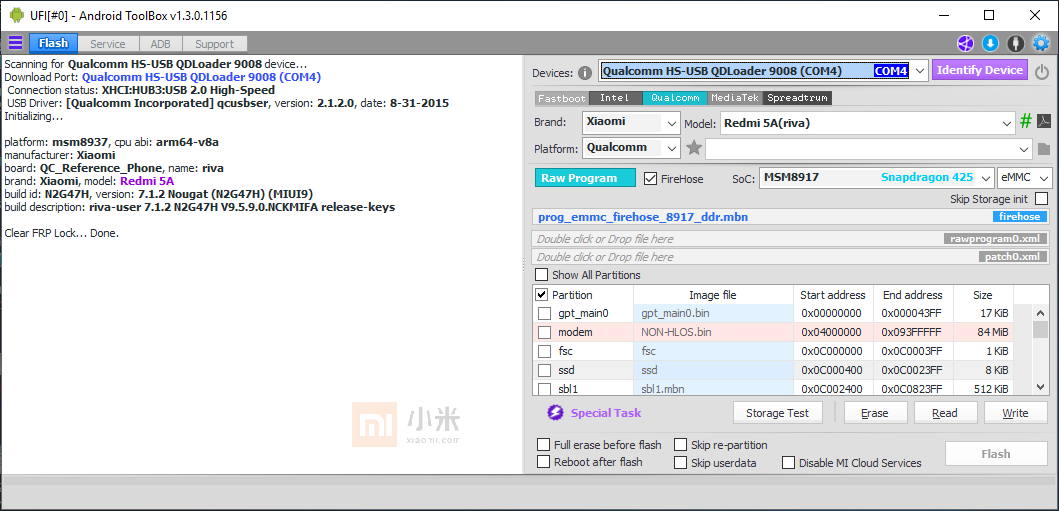
Task: Click the blue download updates icon
Action: [990, 44]
